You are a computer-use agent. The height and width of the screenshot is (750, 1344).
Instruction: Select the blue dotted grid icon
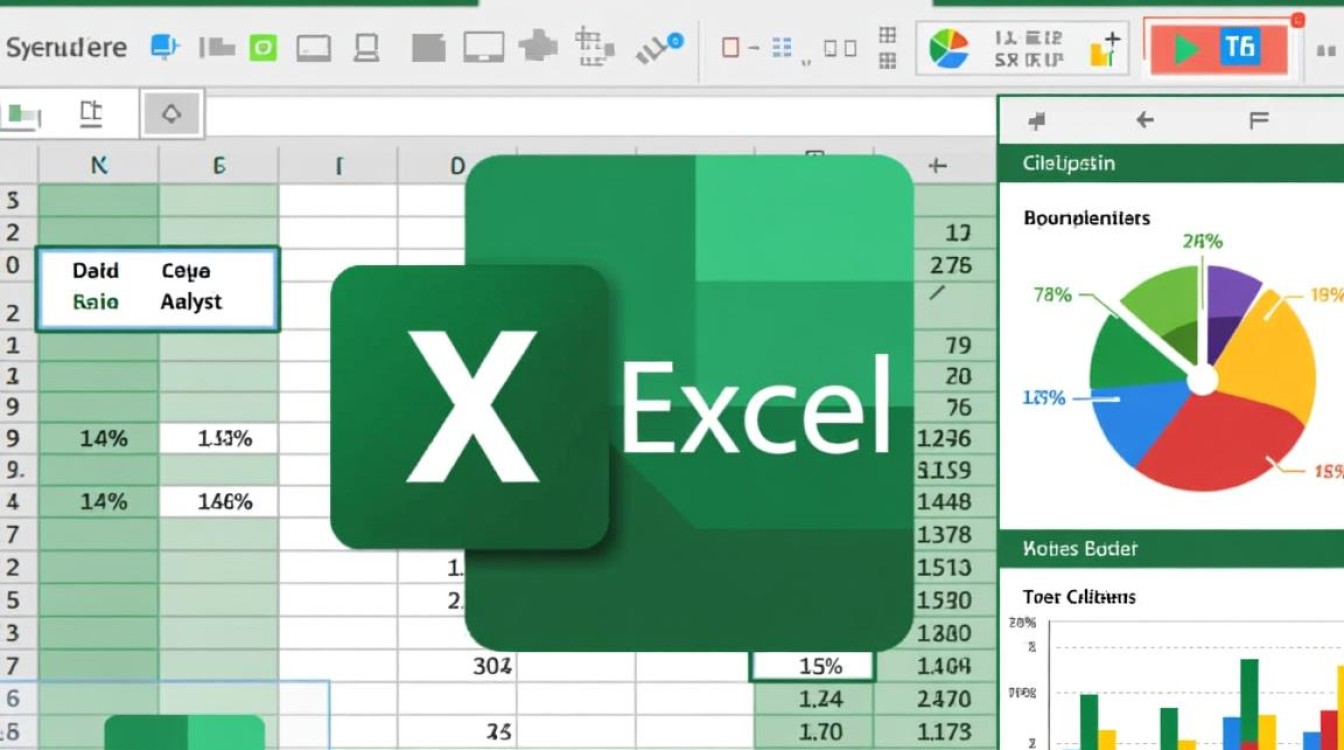[783, 47]
